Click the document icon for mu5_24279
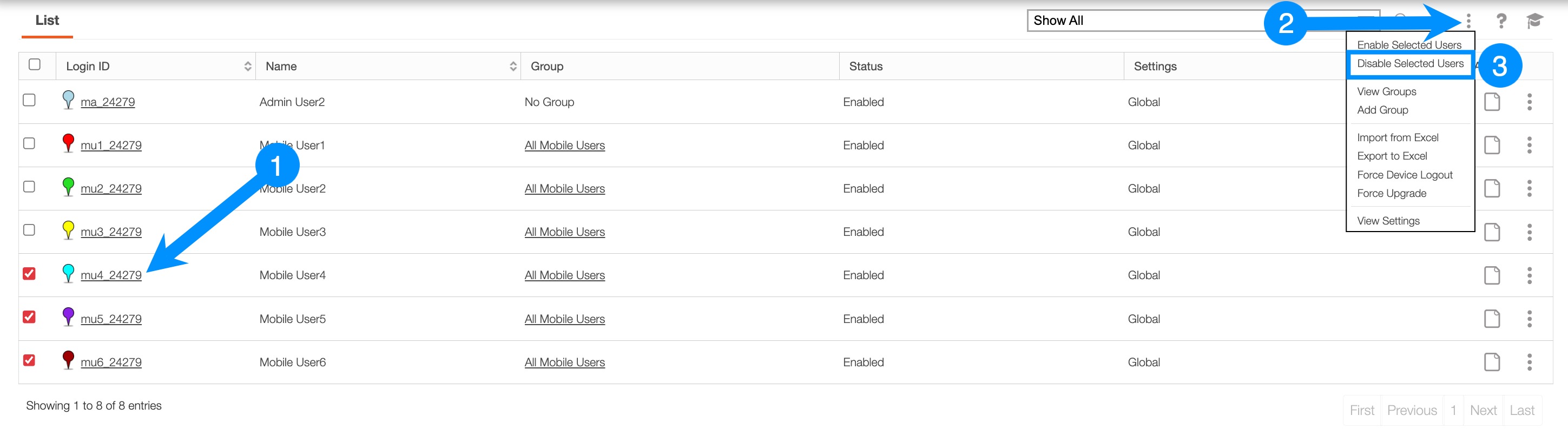 (1492, 319)
